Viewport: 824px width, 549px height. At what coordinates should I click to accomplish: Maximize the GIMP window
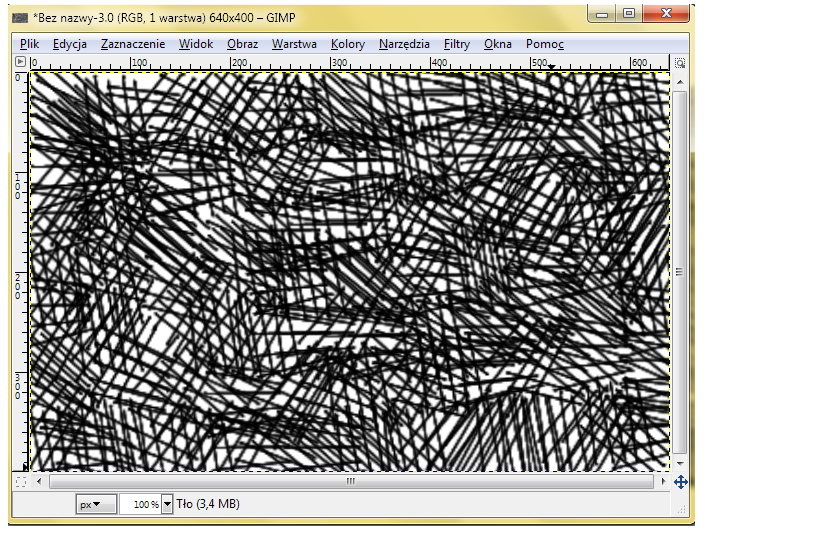[x=629, y=14]
